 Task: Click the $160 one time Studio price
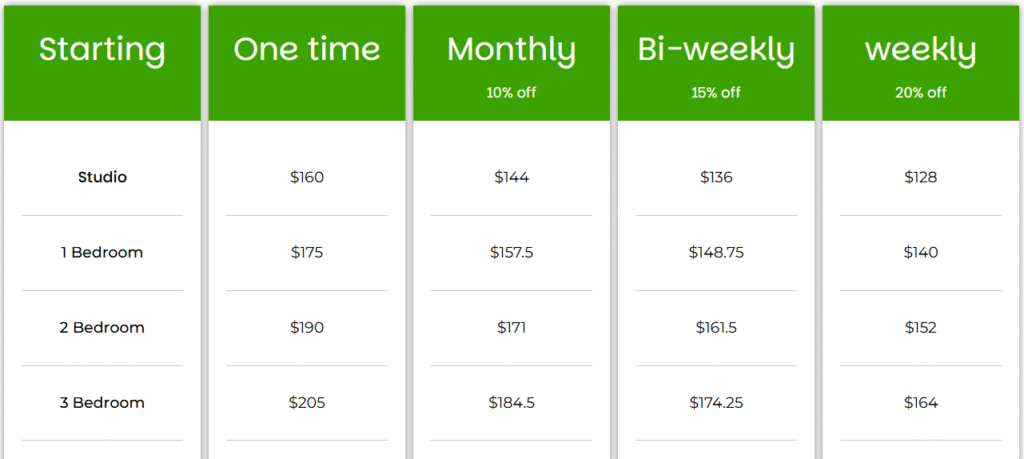307,177
